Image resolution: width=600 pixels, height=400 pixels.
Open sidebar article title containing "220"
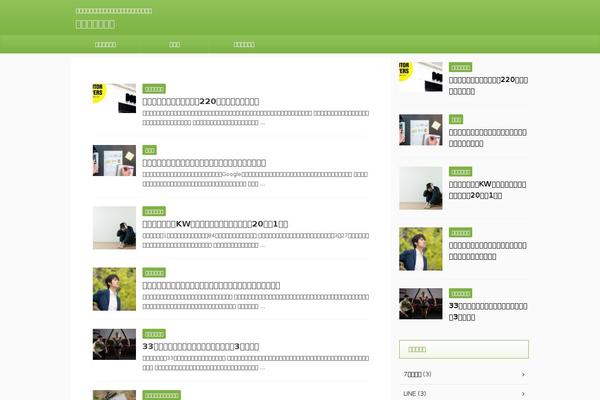(x=488, y=86)
